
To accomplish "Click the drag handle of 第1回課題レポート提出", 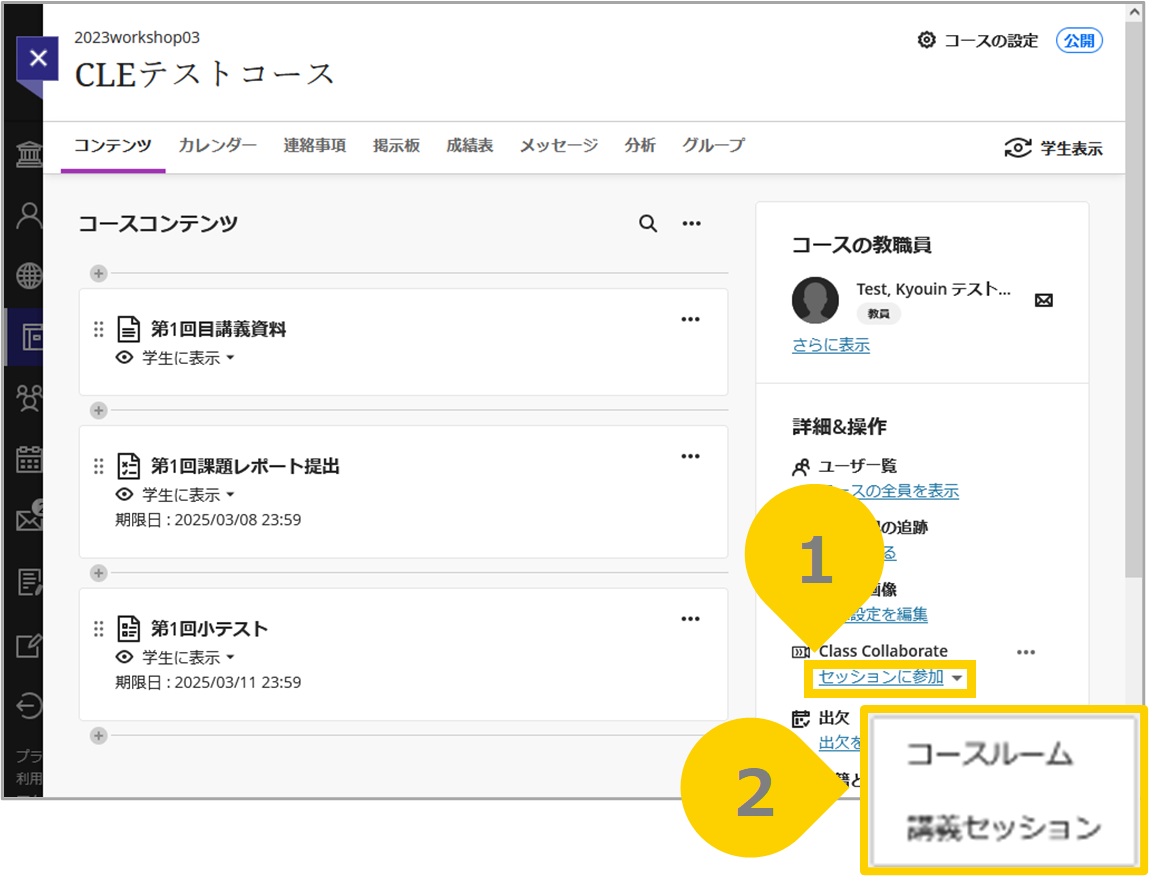I will (x=99, y=466).
